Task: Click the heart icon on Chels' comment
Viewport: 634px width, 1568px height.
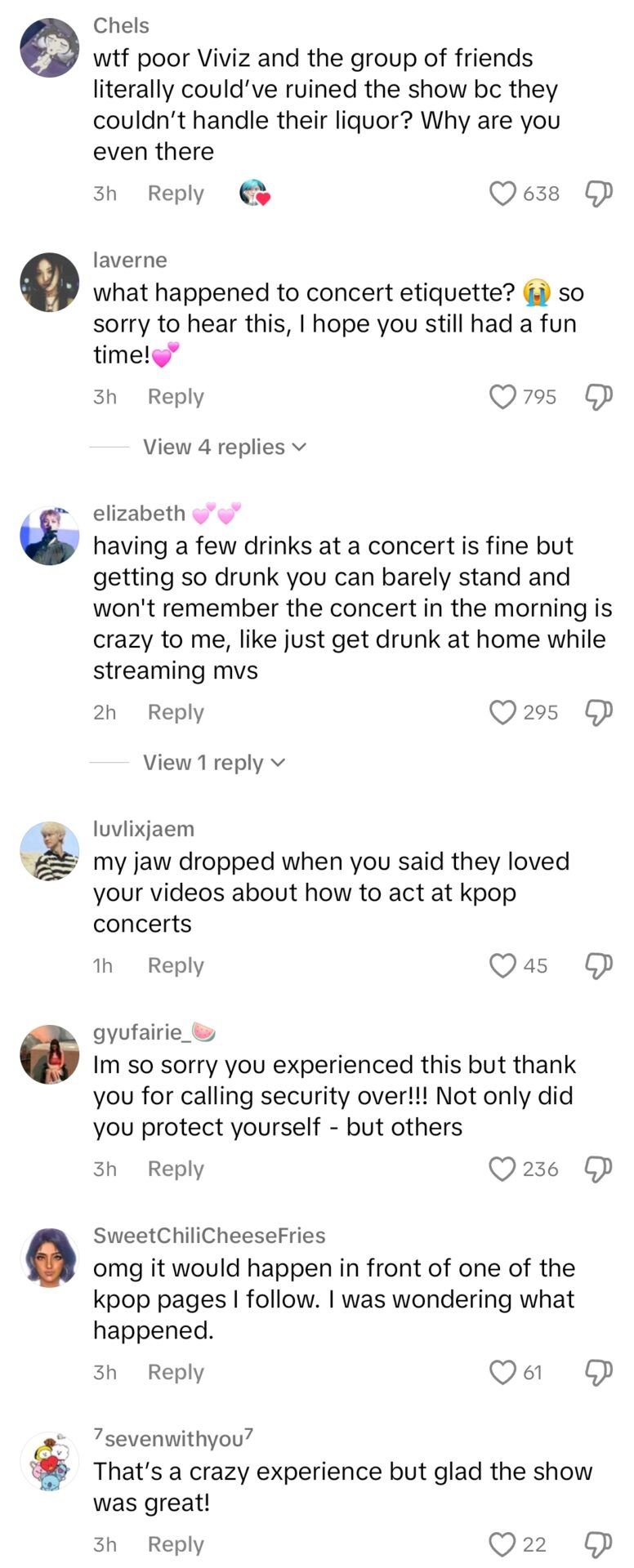Action: (502, 194)
